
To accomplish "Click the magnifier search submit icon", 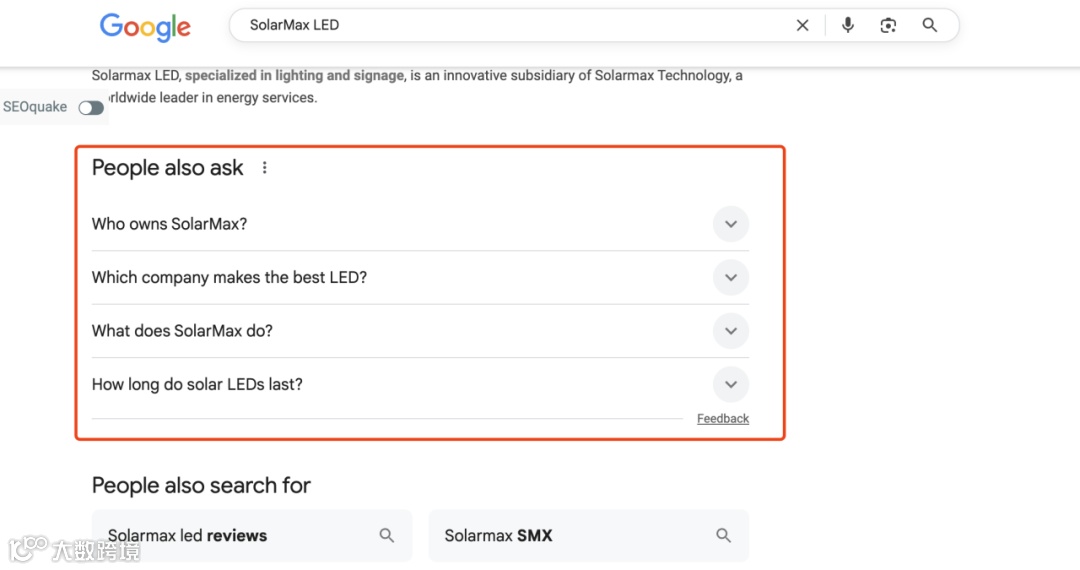I will 930,26.
